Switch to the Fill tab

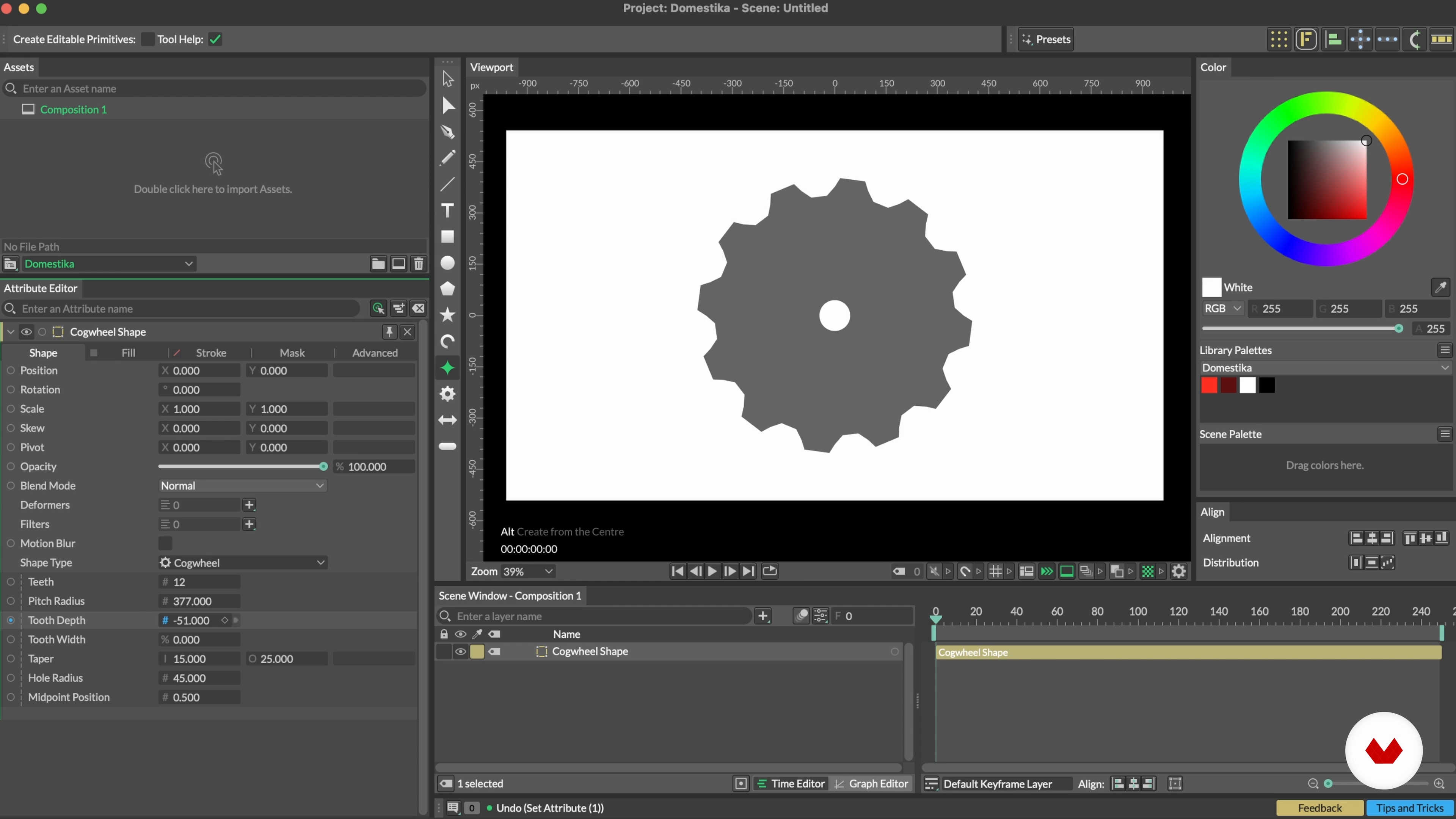[x=128, y=353]
